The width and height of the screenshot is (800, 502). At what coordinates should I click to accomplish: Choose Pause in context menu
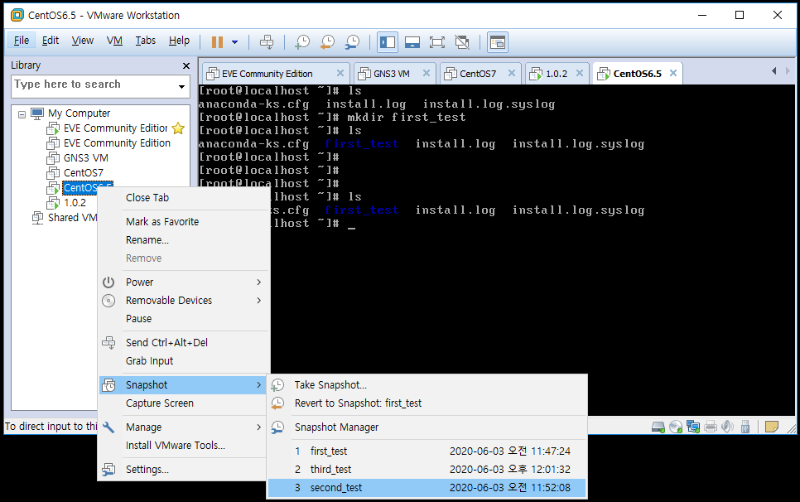[x=184, y=318]
